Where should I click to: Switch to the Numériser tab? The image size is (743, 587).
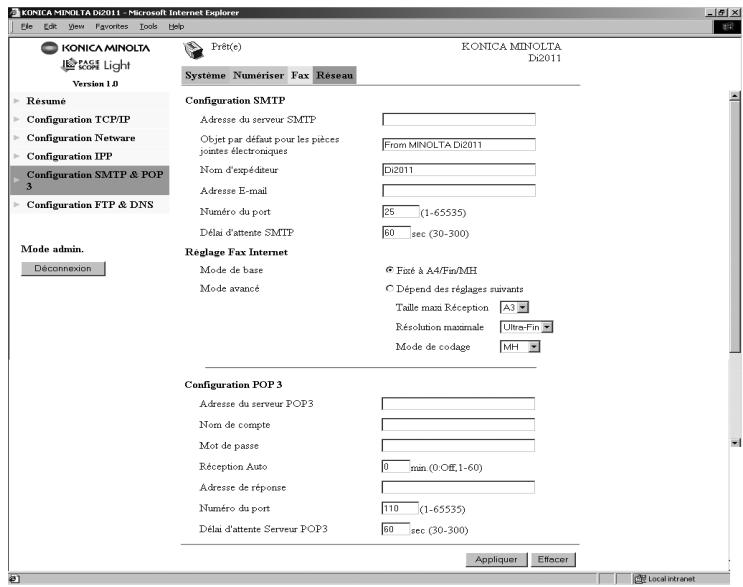(x=258, y=75)
